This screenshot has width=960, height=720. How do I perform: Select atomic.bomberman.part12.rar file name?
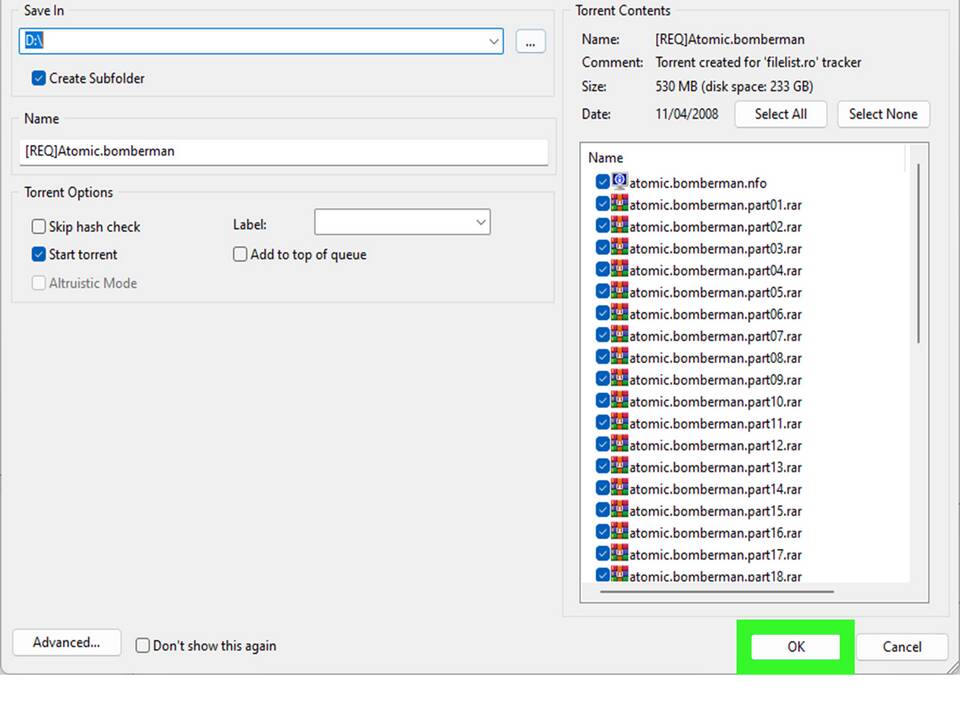(716, 446)
